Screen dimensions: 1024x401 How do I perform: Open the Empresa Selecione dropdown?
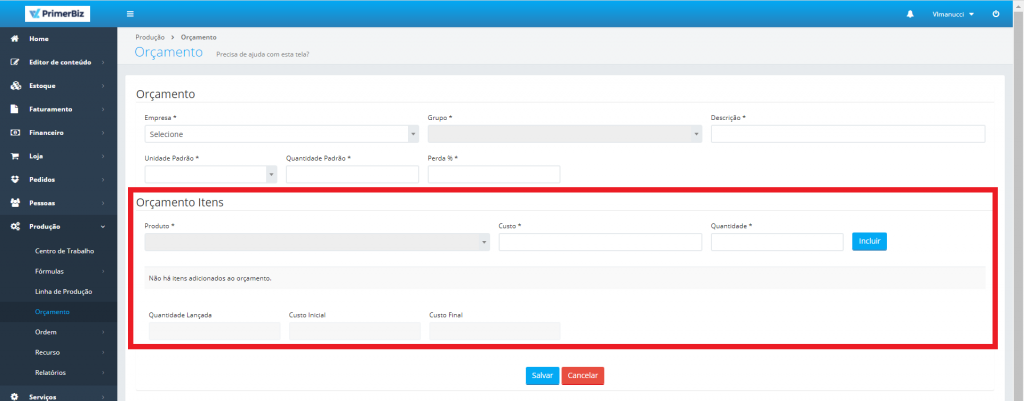pyautogui.click(x=281, y=134)
